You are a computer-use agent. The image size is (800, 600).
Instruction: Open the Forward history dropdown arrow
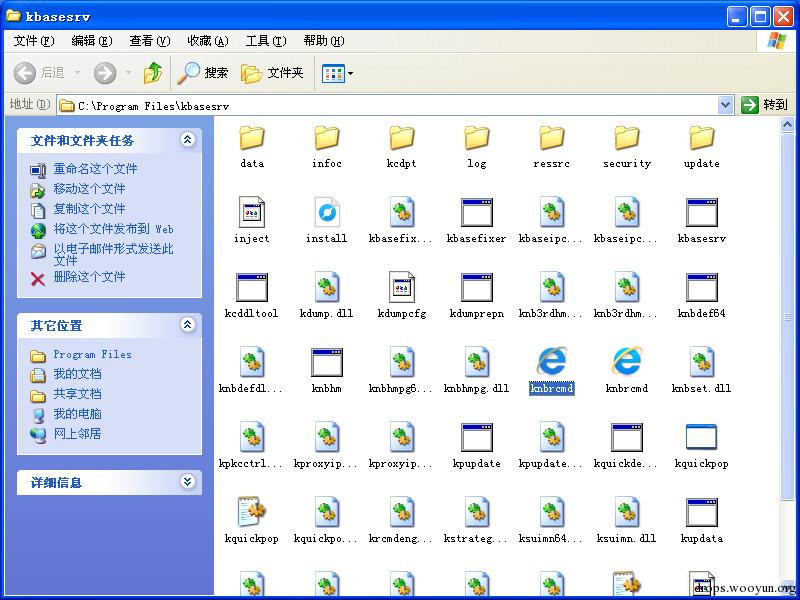point(129,73)
